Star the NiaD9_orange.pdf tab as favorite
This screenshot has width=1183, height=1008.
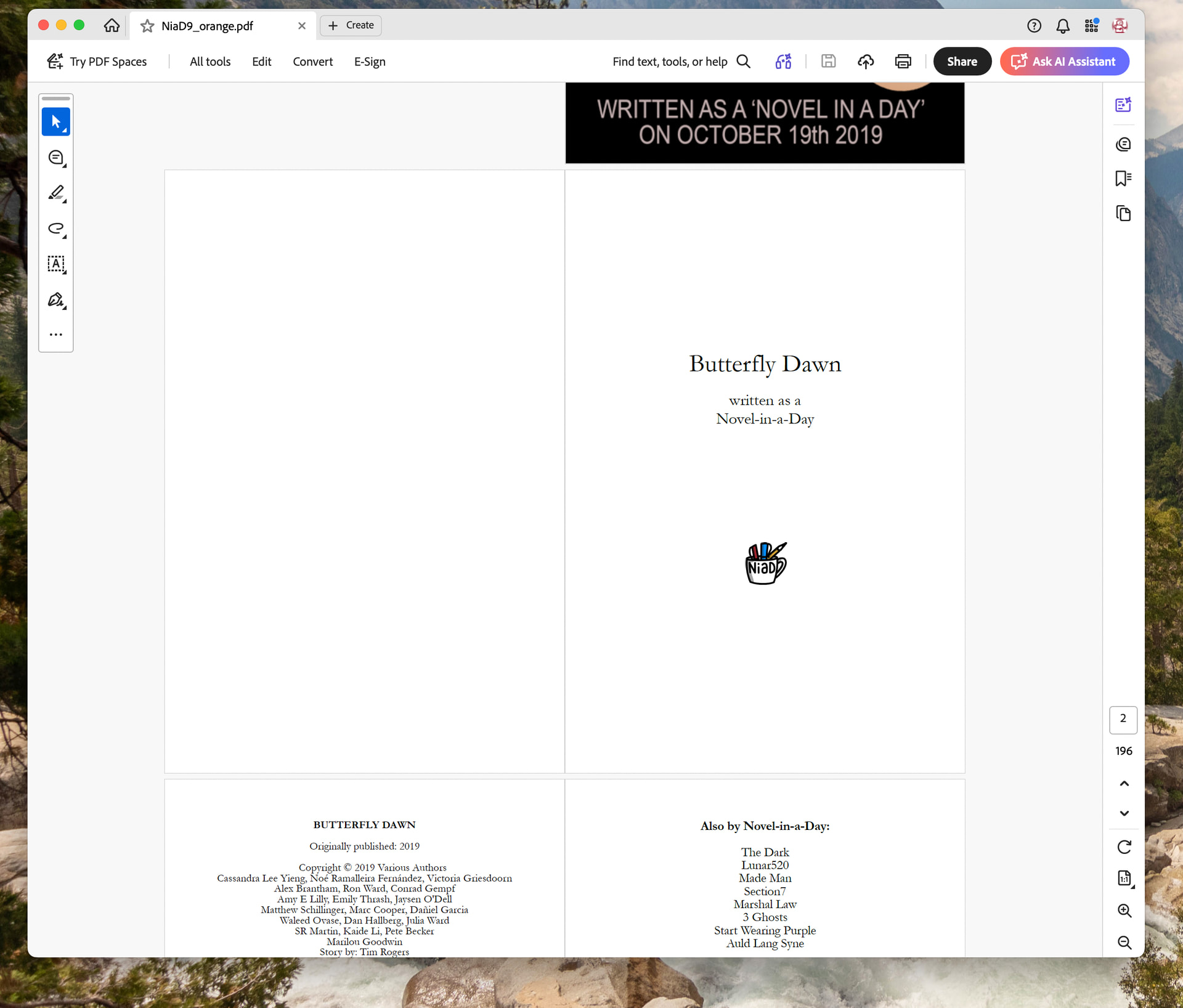[x=147, y=26]
